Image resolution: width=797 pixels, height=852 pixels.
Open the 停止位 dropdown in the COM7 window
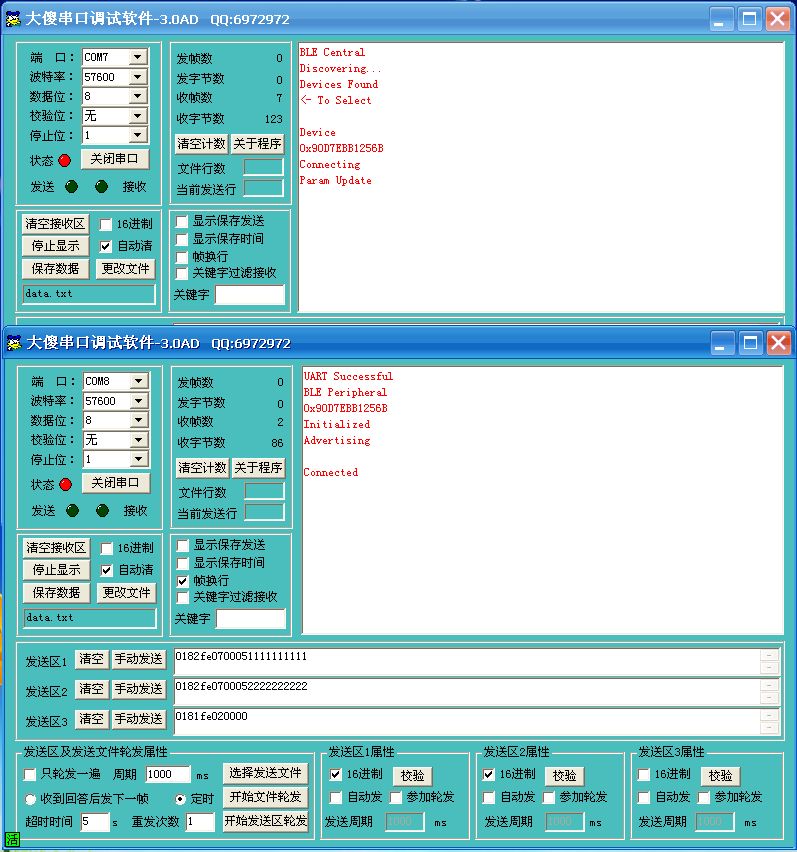pyautogui.click(x=138, y=135)
